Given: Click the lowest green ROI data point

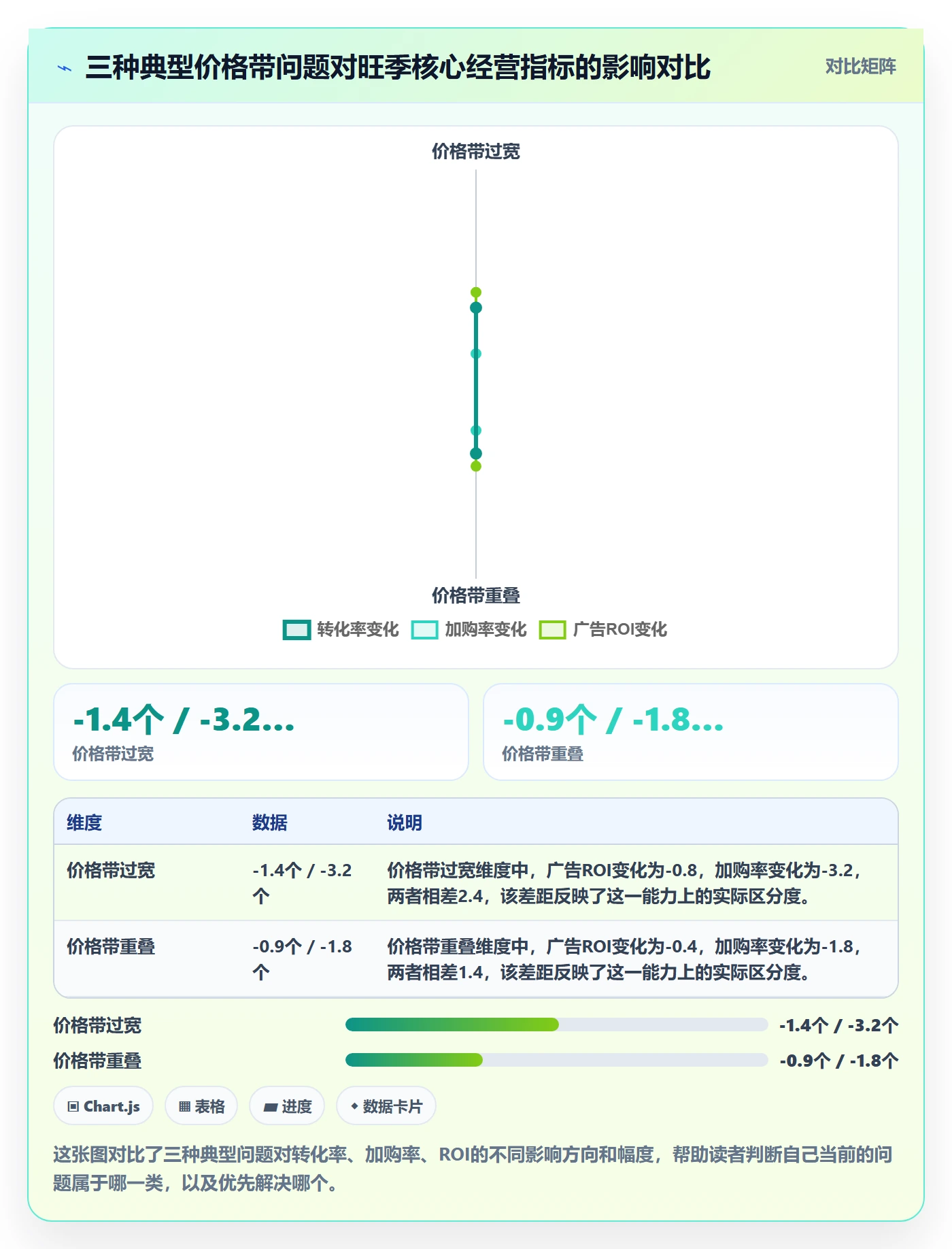Looking at the screenshot, I should coord(476,466).
